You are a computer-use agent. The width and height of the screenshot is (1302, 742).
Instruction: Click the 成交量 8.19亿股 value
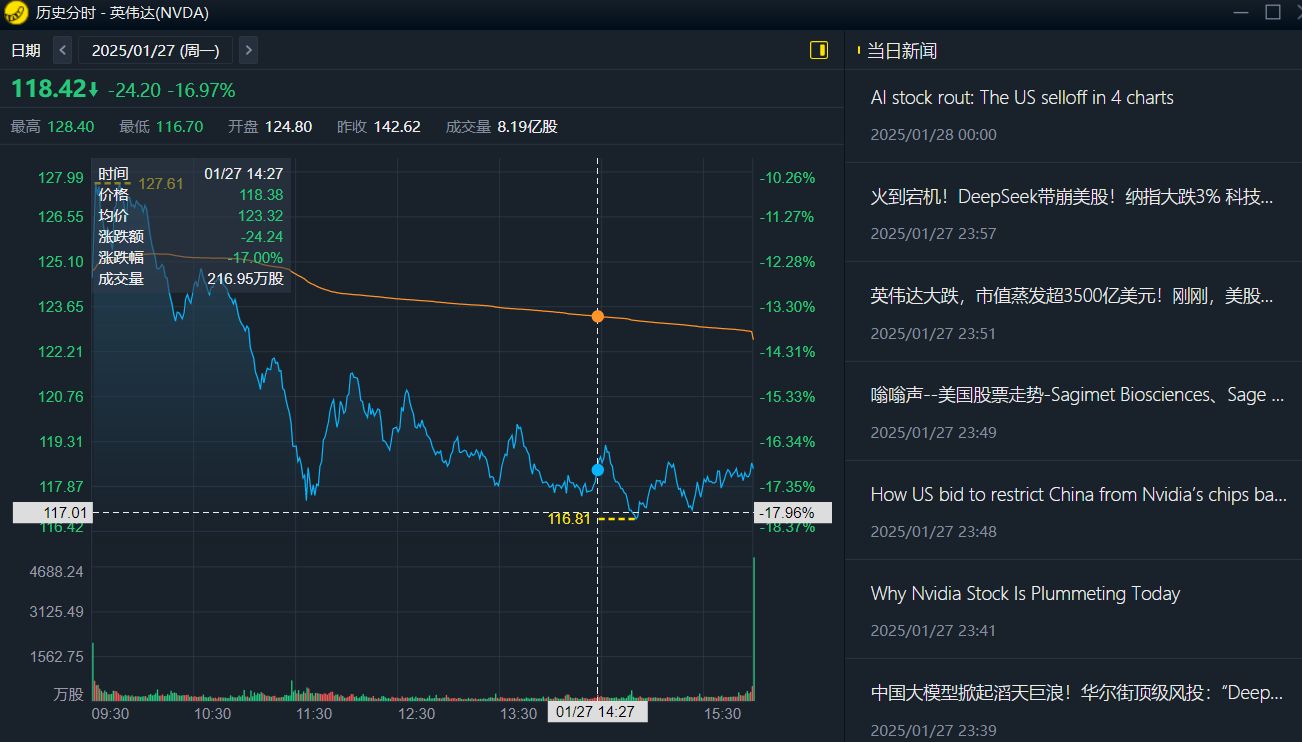527,127
